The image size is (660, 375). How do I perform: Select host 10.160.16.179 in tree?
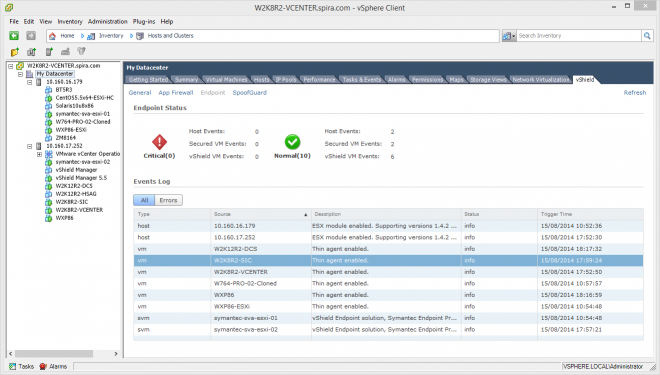tap(64, 82)
